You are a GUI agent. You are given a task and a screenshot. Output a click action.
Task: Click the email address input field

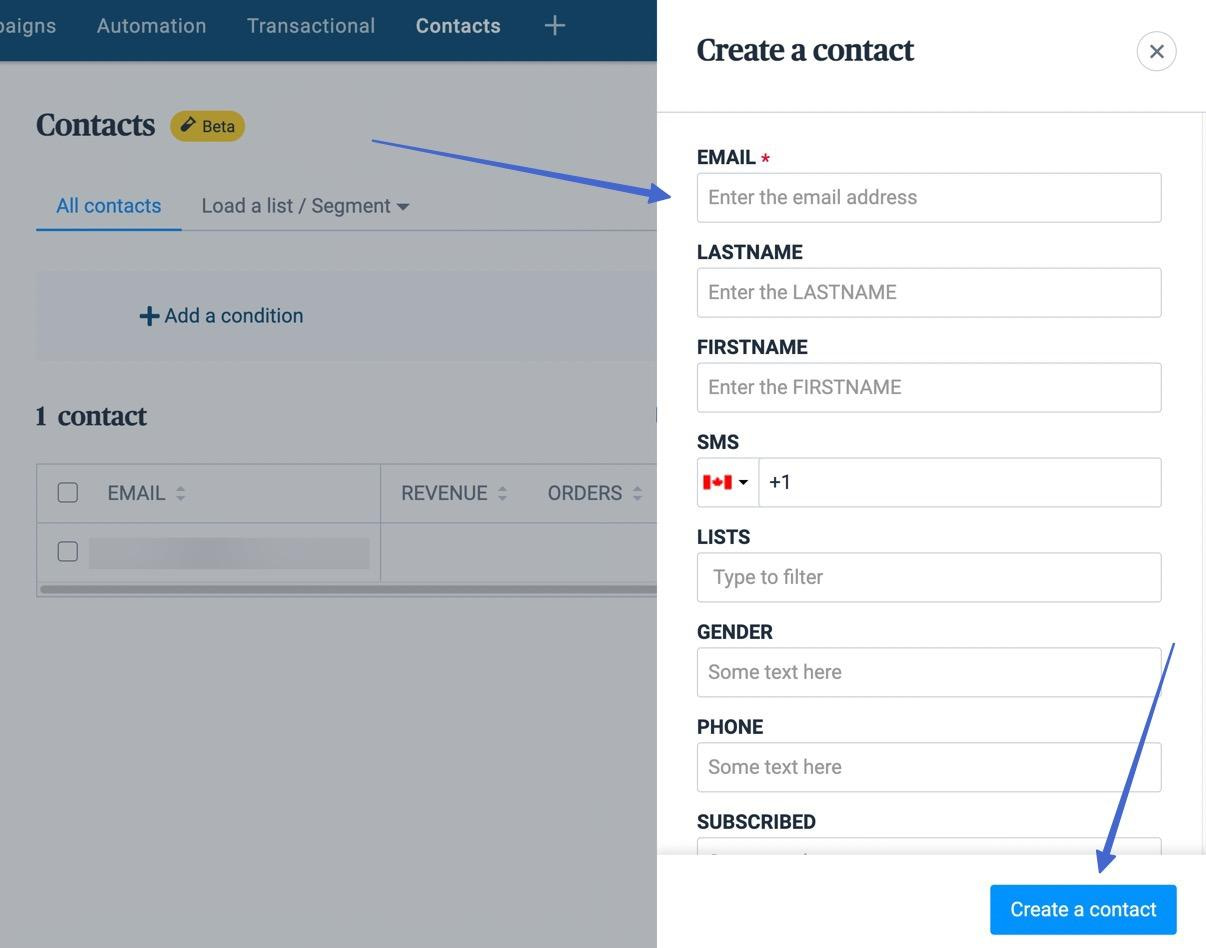click(x=928, y=197)
